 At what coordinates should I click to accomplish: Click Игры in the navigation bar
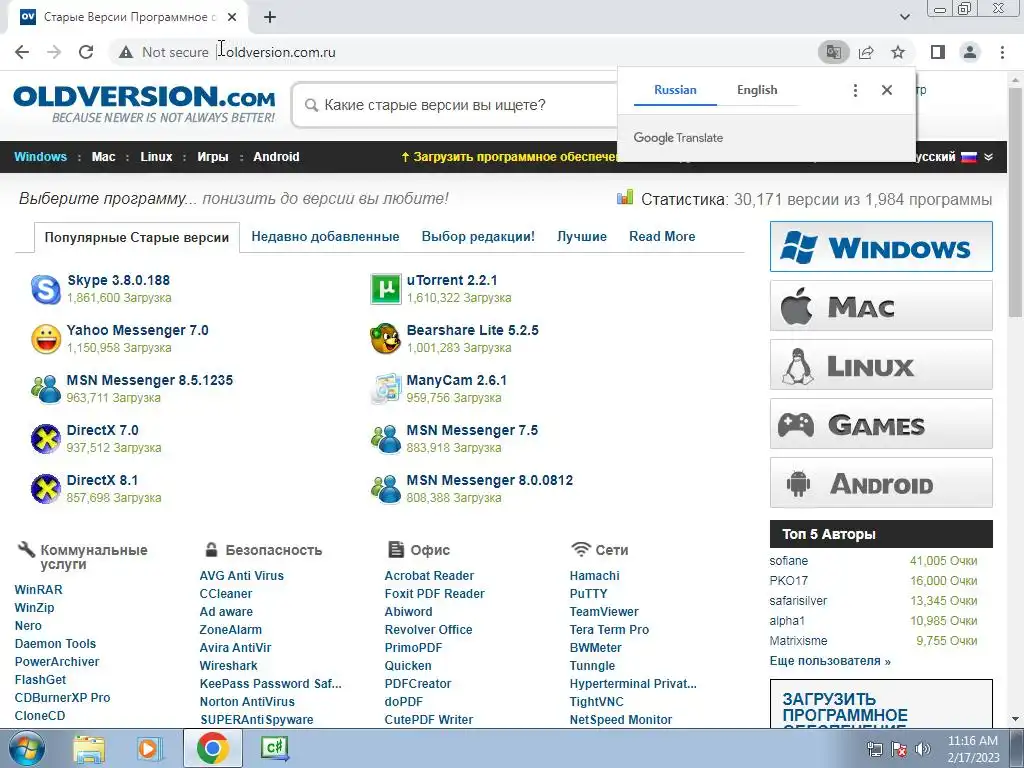[213, 157]
